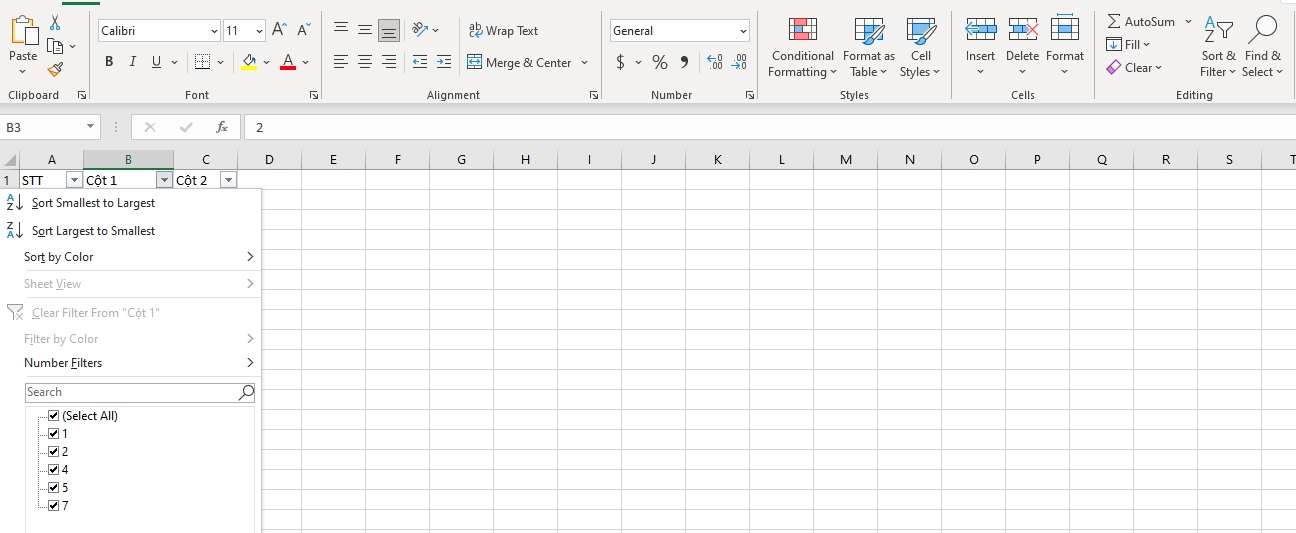Viewport: 1296px width, 533px height.
Task: Choose Sort Smallest to Largest
Action: point(93,203)
